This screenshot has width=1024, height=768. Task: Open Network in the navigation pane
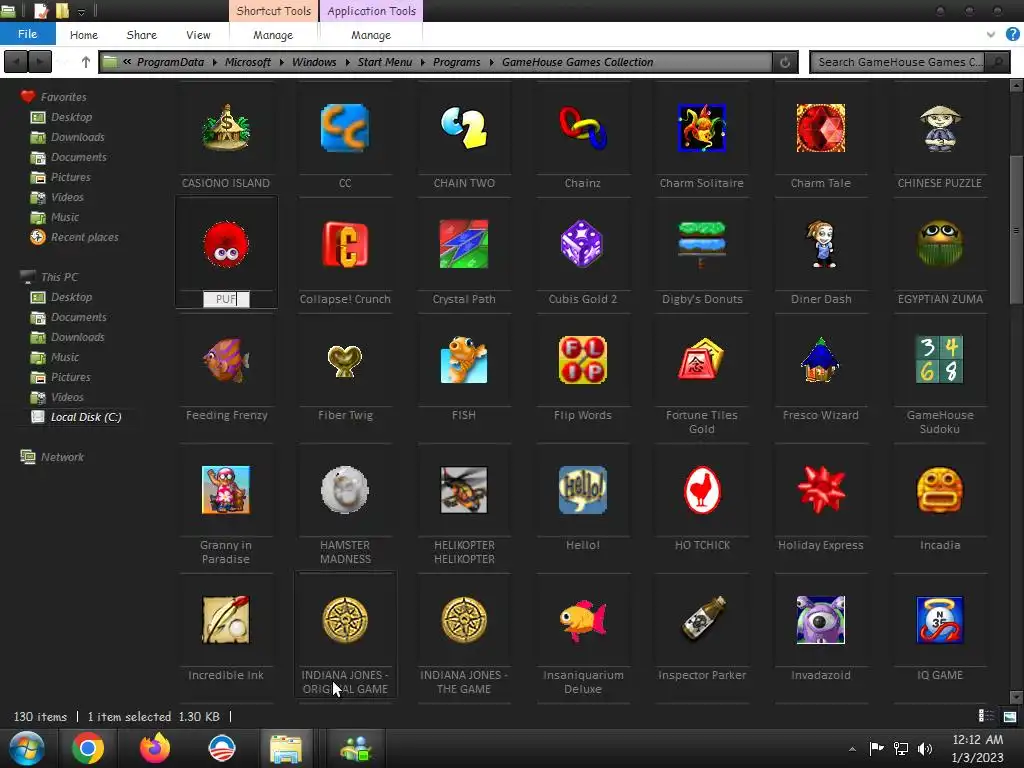52,456
